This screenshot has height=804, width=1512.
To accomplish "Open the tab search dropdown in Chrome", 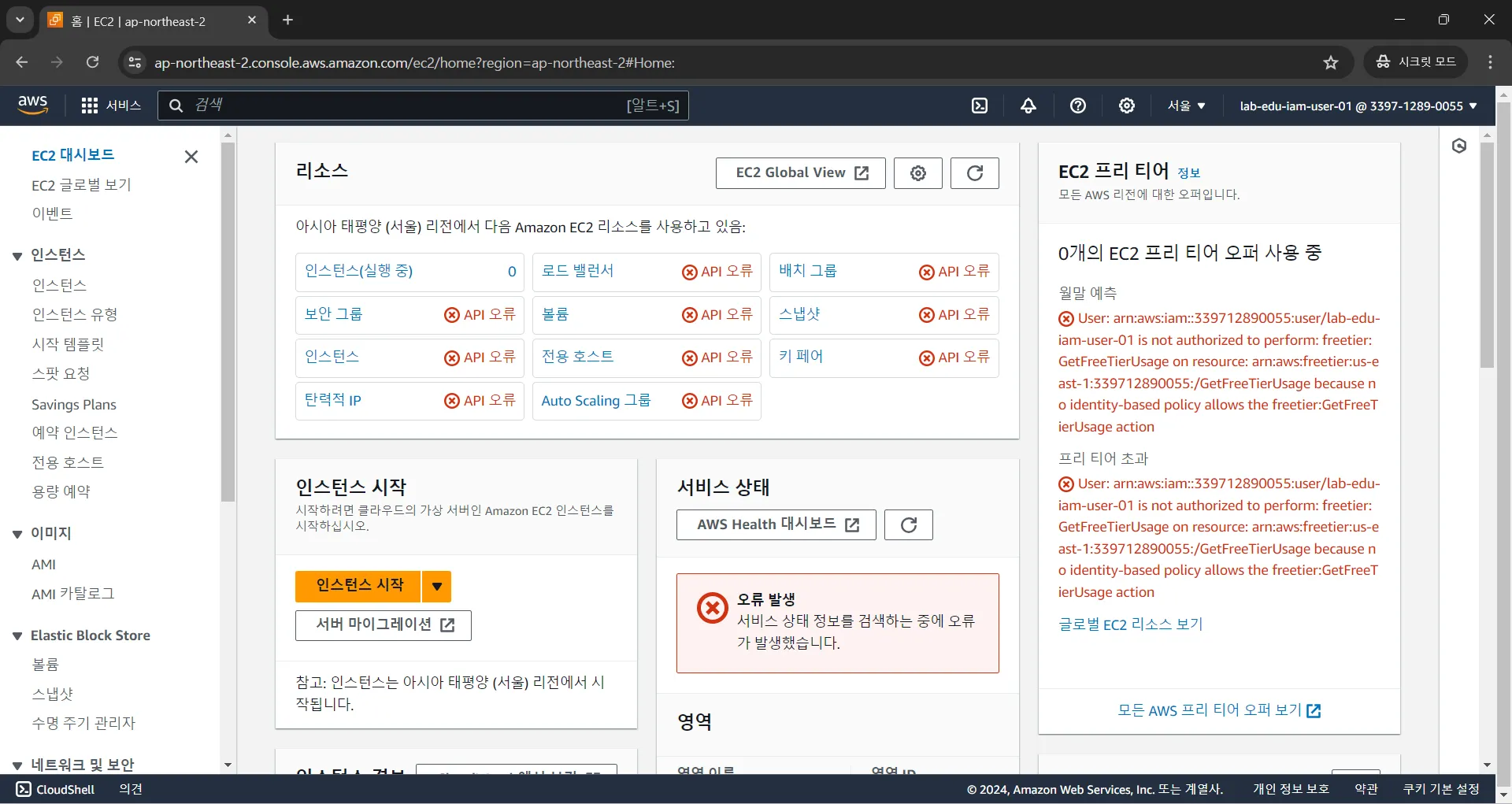I will [20, 20].
